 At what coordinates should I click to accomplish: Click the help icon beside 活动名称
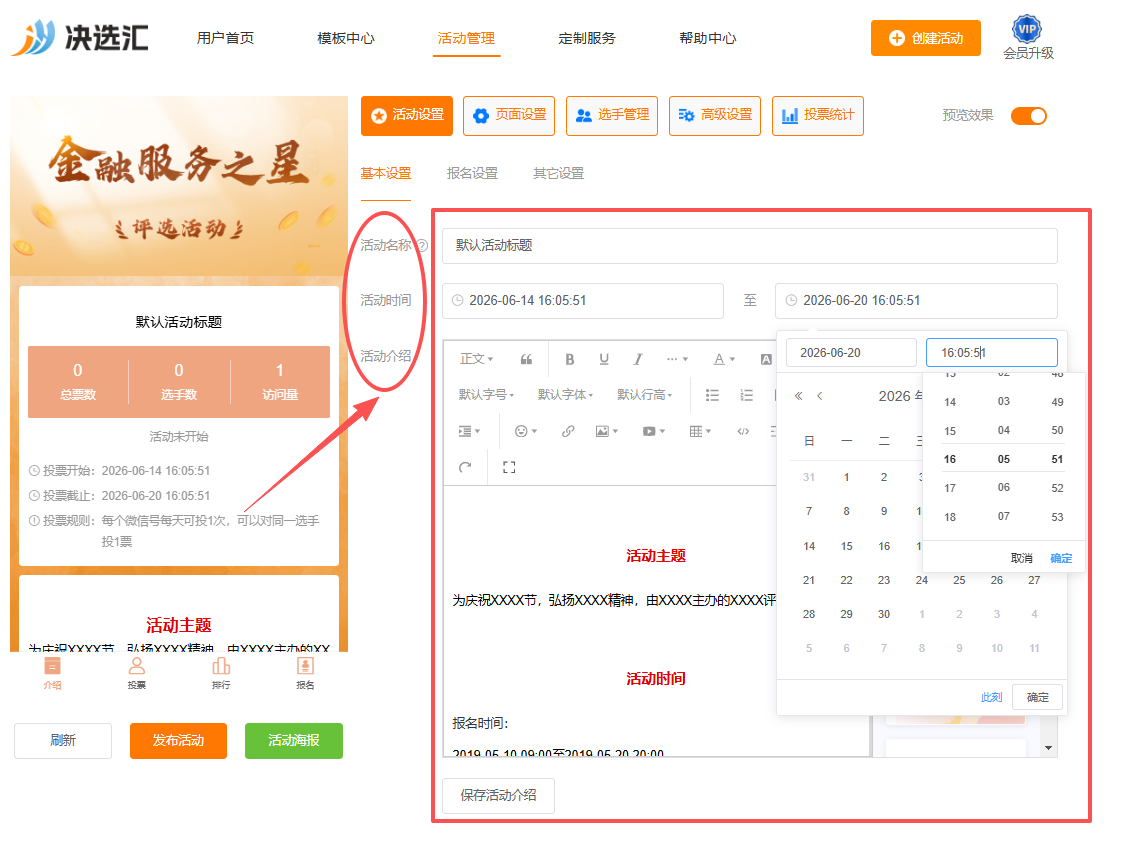click(x=423, y=245)
